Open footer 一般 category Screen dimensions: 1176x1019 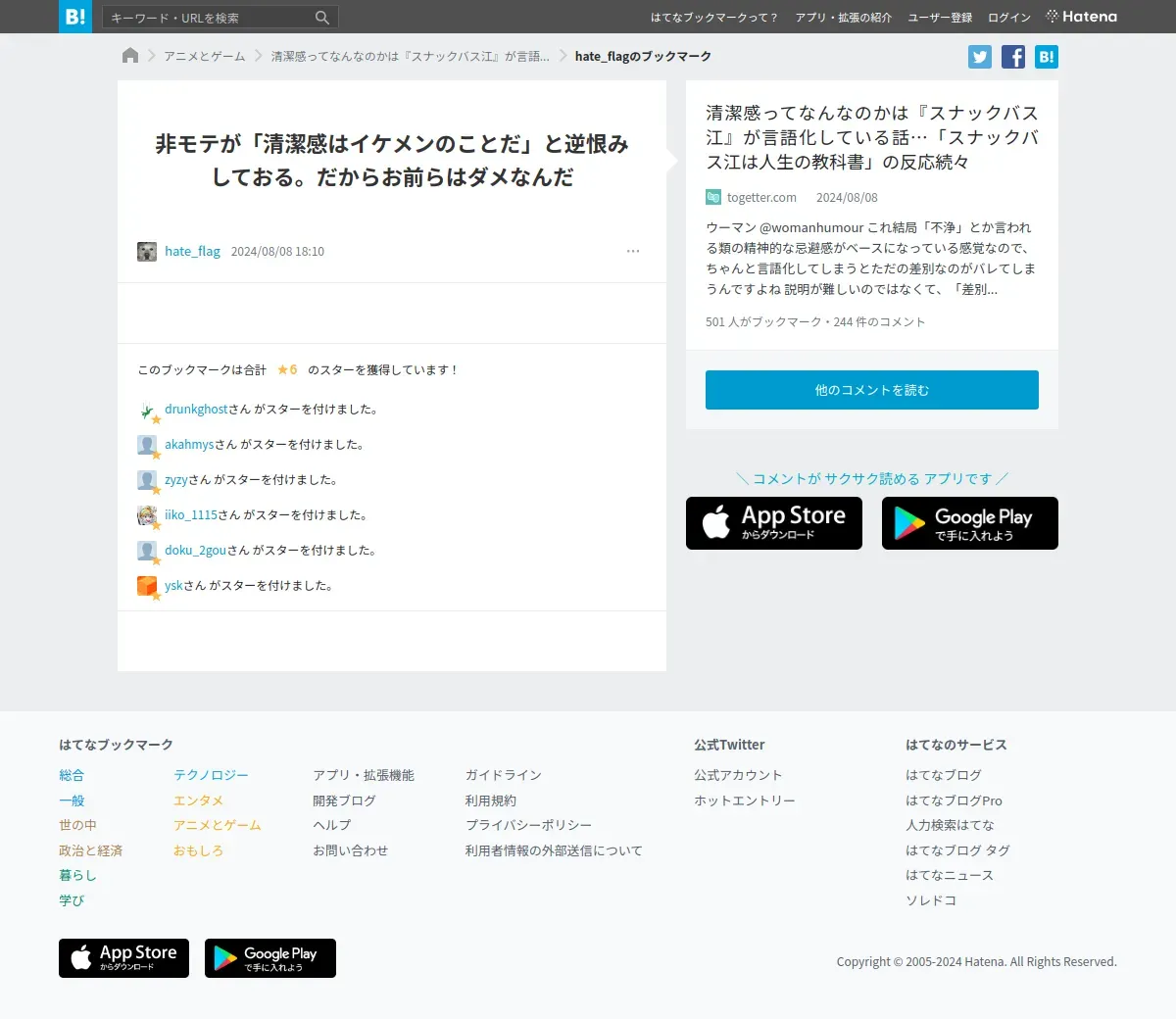tap(72, 801)
